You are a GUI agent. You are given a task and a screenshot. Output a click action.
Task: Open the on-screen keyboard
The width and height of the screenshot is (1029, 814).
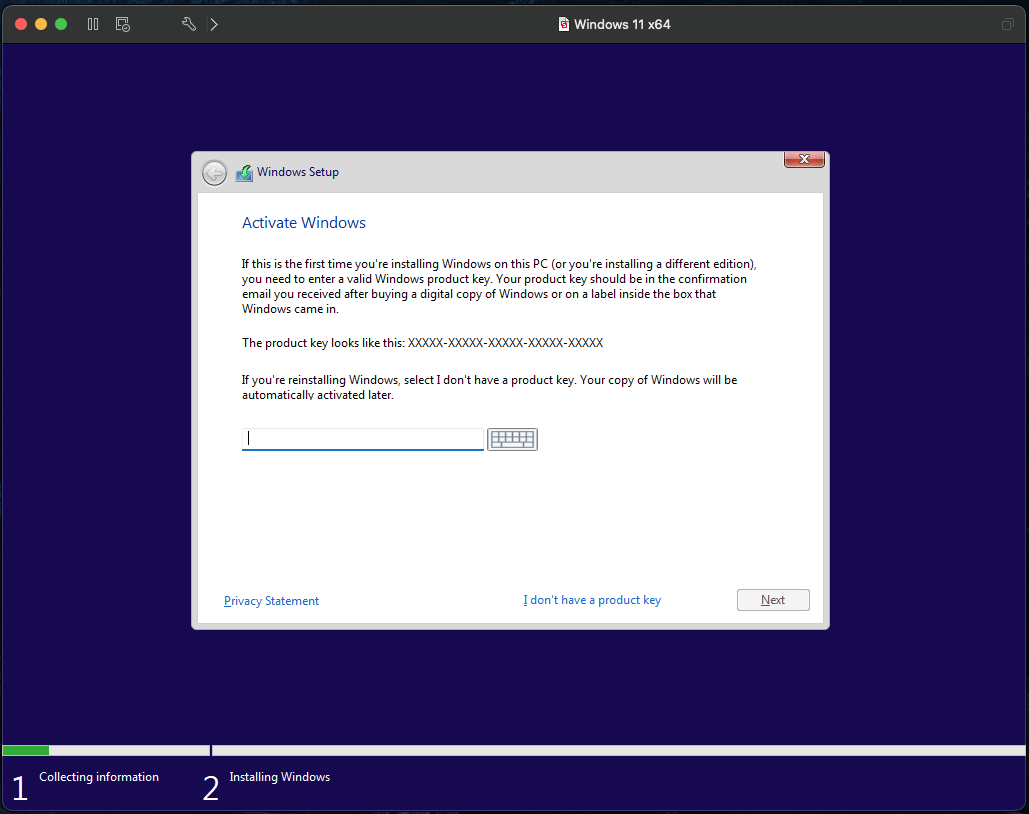tap(513, 439)
